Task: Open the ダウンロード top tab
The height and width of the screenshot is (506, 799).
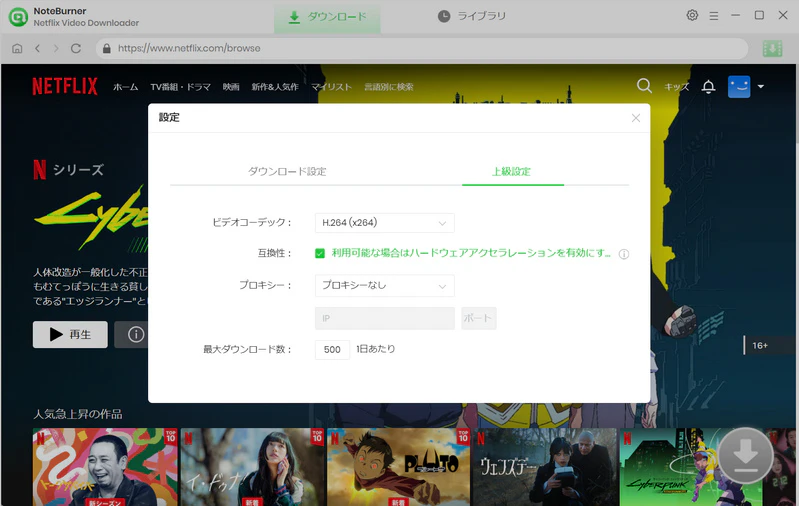Action: click(x=327, y=17)
